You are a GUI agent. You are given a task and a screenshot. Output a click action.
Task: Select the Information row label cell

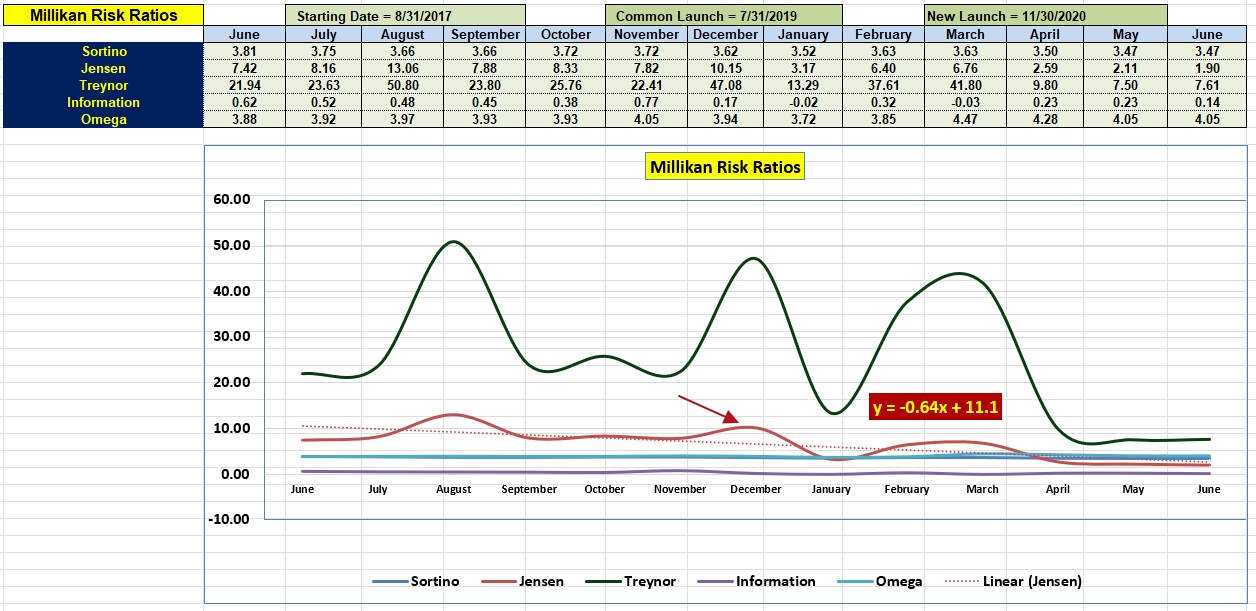coord(102,102)
